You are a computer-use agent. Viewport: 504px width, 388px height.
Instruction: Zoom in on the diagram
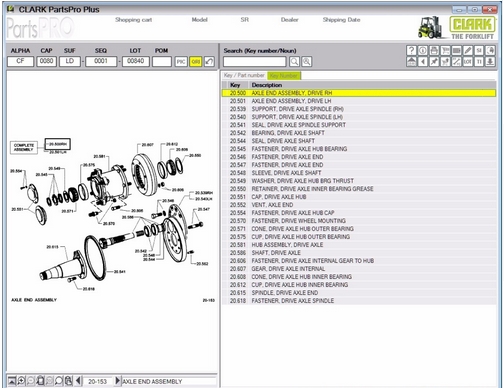pos(21,381)
